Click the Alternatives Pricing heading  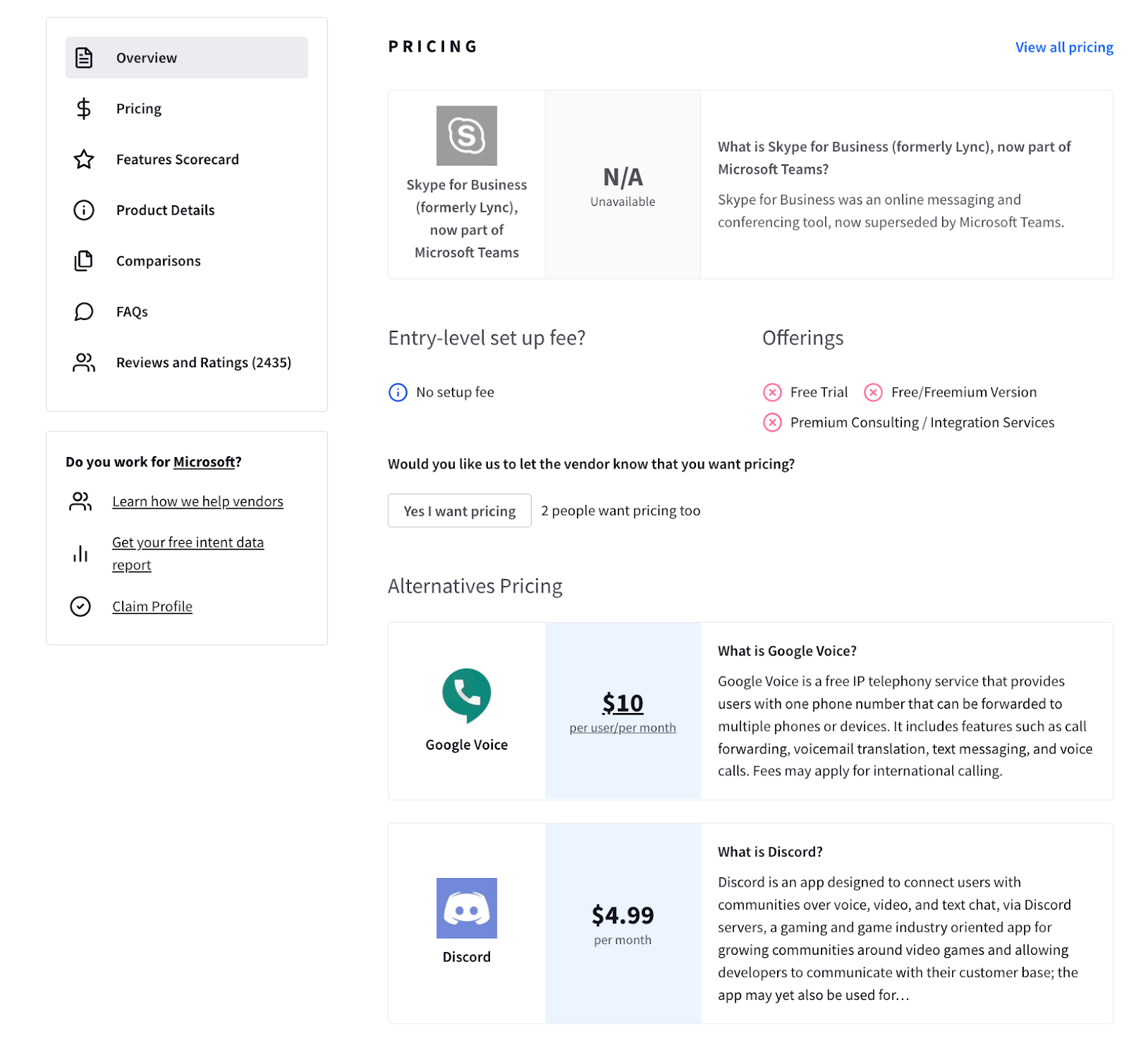point(475,586)
